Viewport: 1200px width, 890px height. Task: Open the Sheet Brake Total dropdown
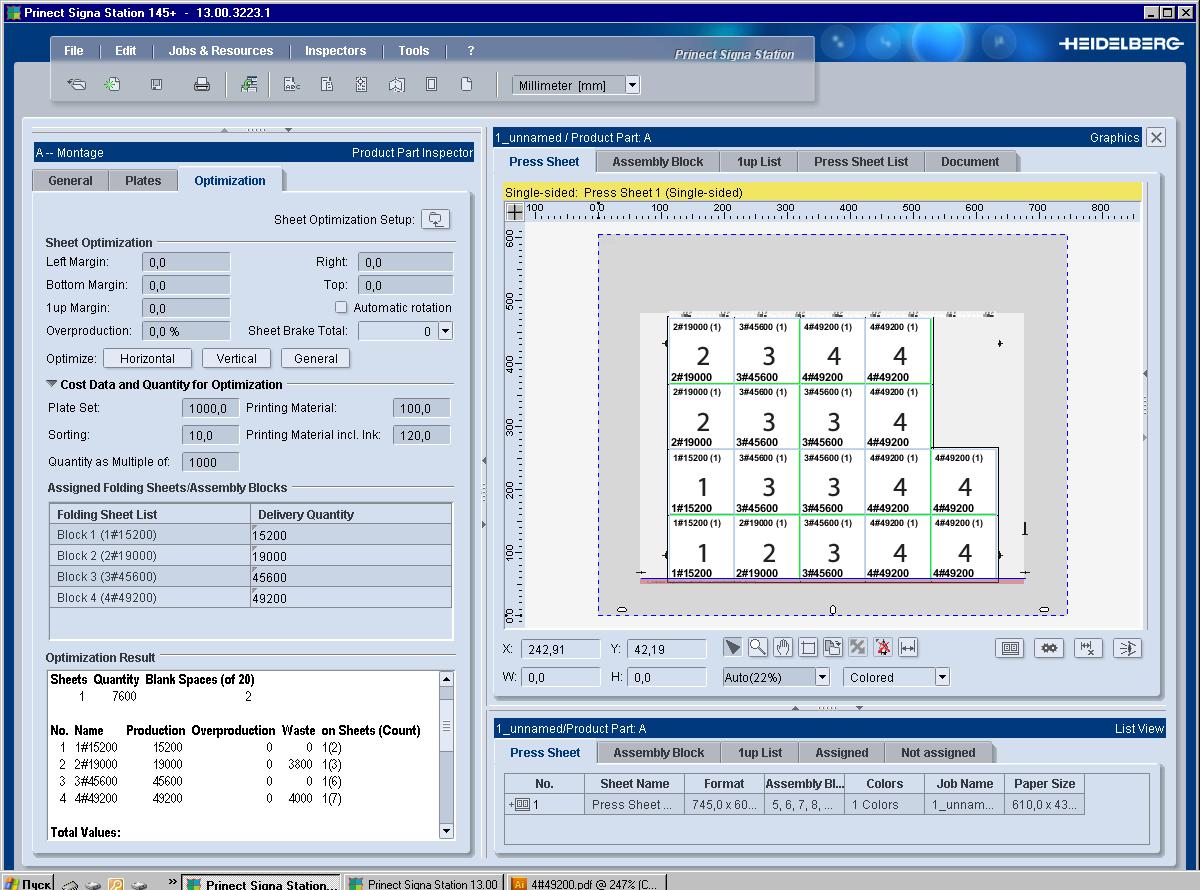coord(445,331)
